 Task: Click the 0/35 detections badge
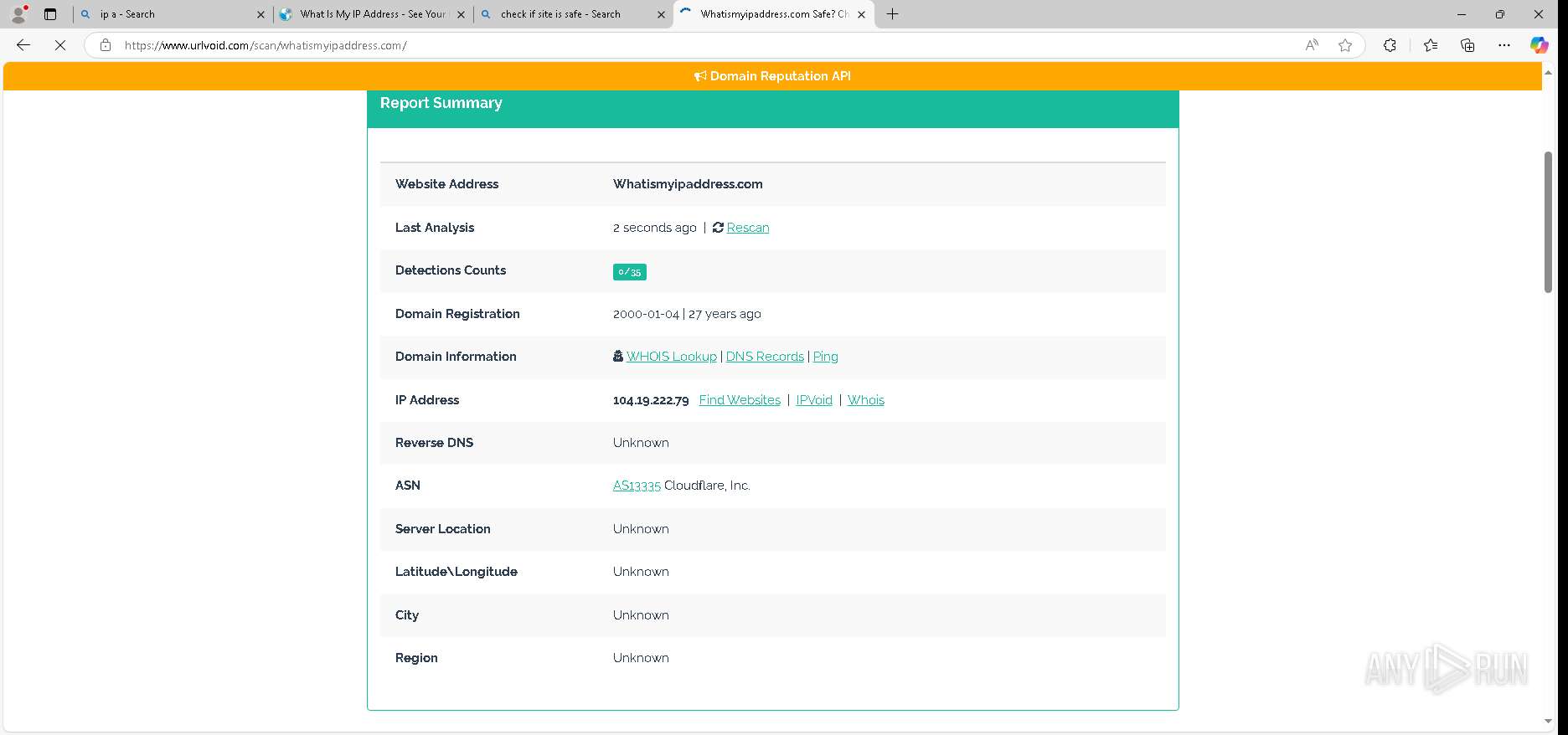click(629, 272)
